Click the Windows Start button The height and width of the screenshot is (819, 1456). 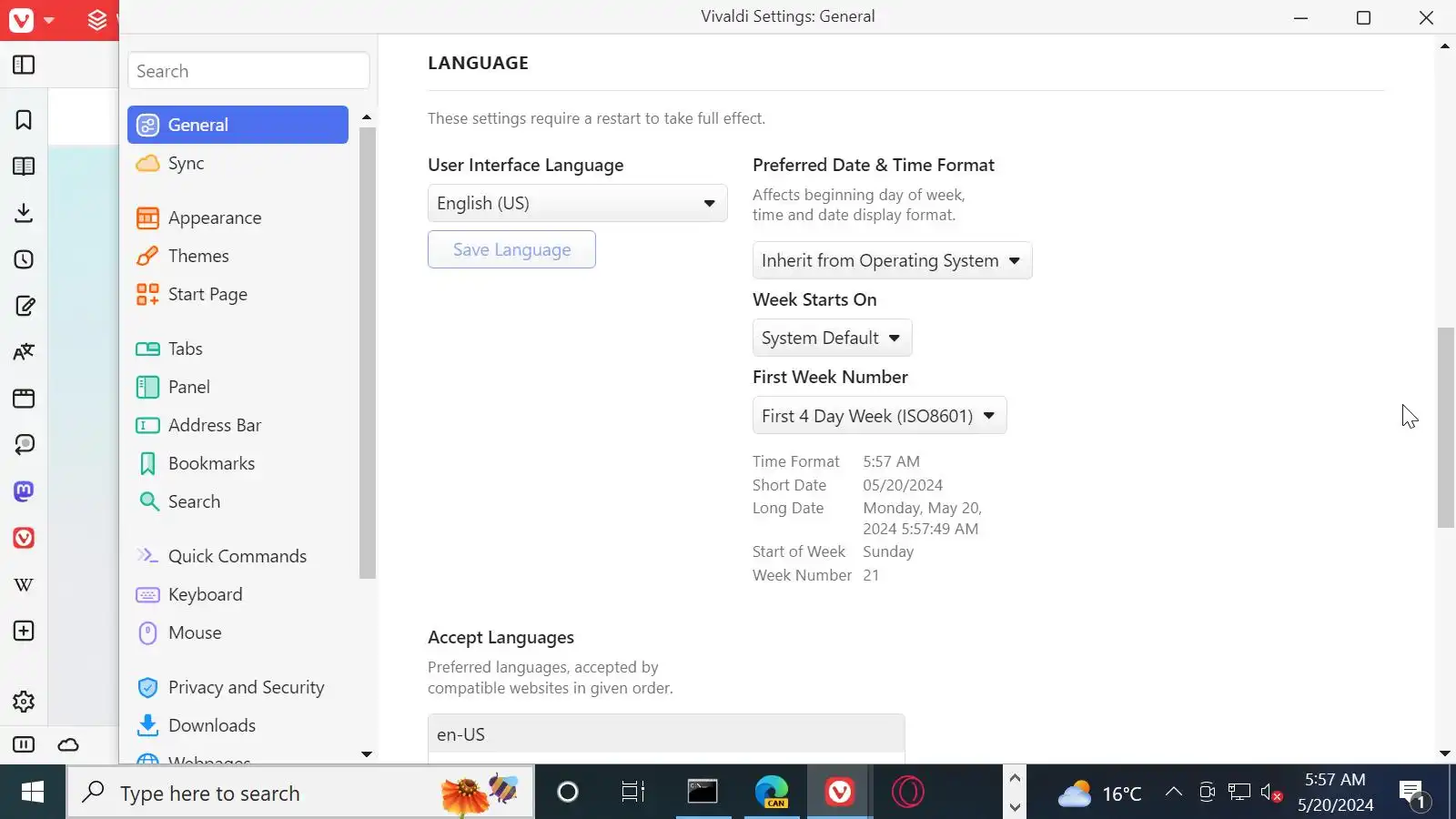click(x=33, y=793)
